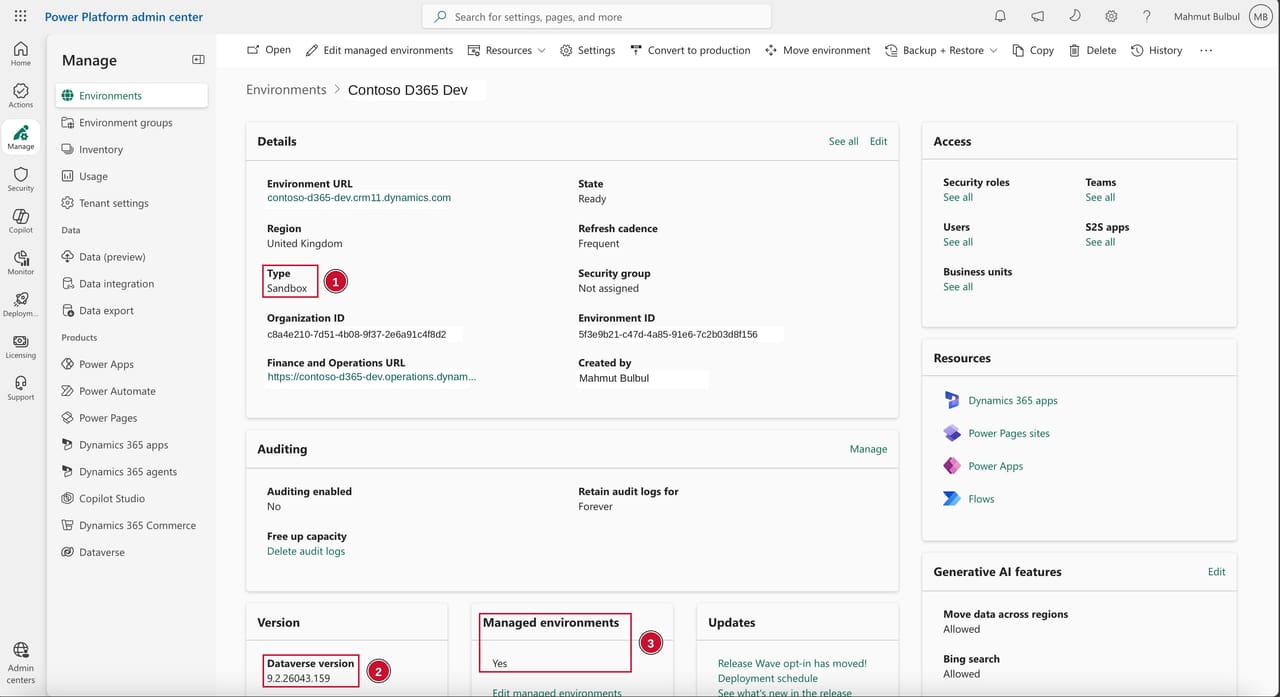The width and height of the screenshot is (1280, 697).
Task: Select Usage menu item
Action: 132,176
